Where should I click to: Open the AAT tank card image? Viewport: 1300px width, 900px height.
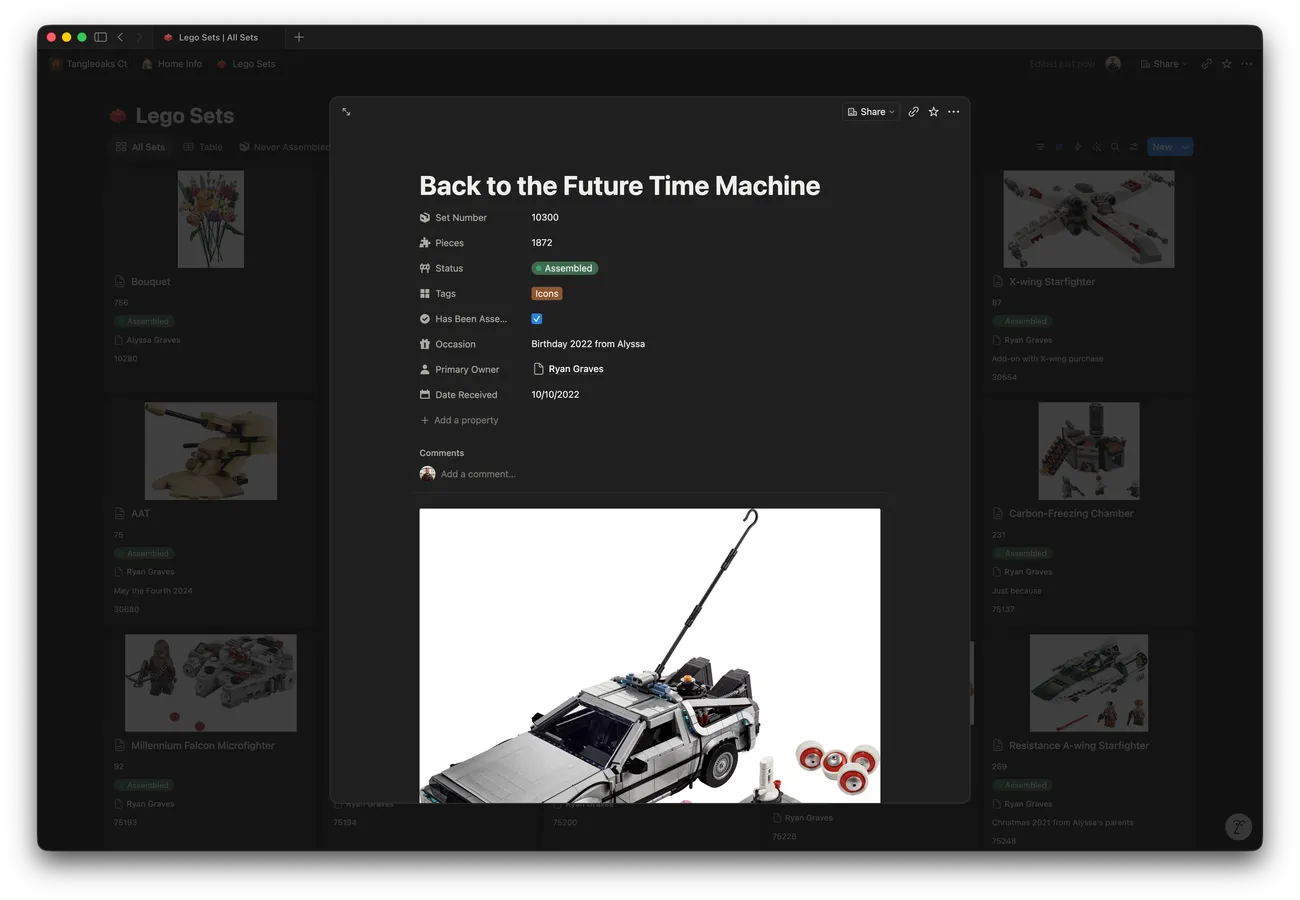[211, 451]
